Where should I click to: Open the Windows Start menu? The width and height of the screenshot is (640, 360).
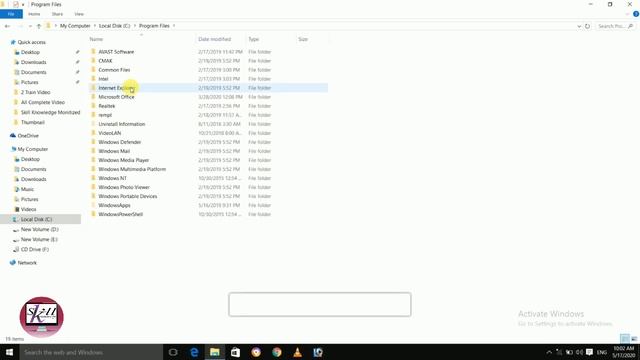pos(9,352)
